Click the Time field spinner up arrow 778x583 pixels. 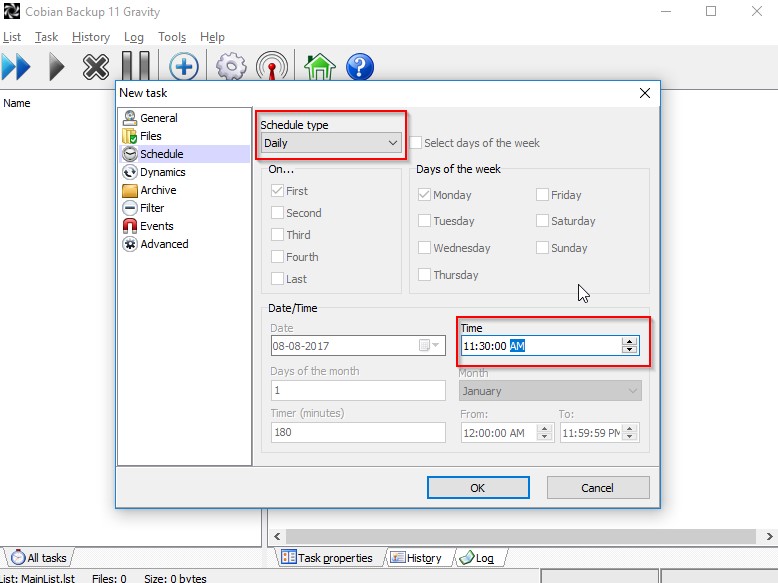629,341
